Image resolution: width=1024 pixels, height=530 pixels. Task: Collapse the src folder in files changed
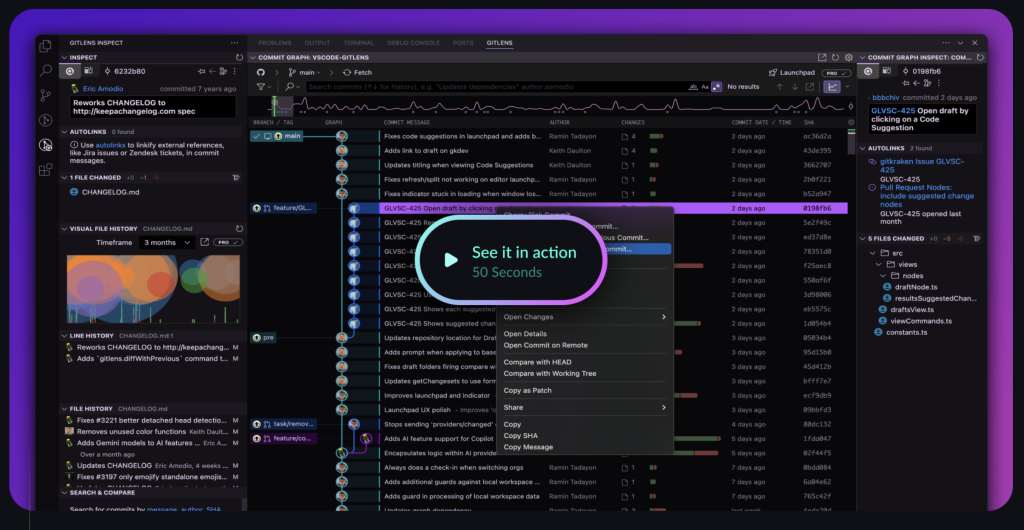click(x=872, y=253)
